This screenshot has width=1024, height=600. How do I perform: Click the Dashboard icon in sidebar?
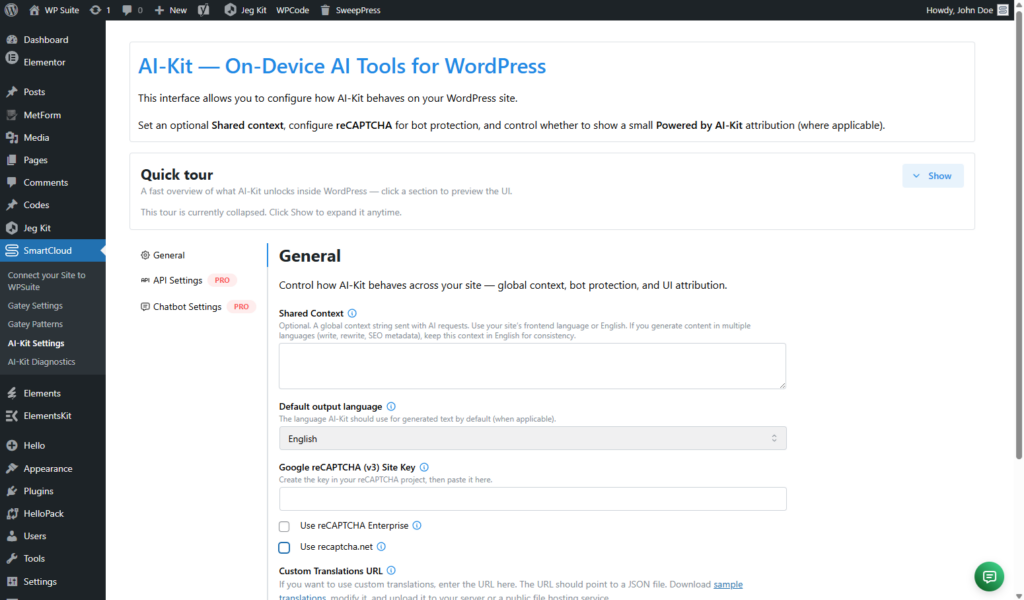(12, 39)
